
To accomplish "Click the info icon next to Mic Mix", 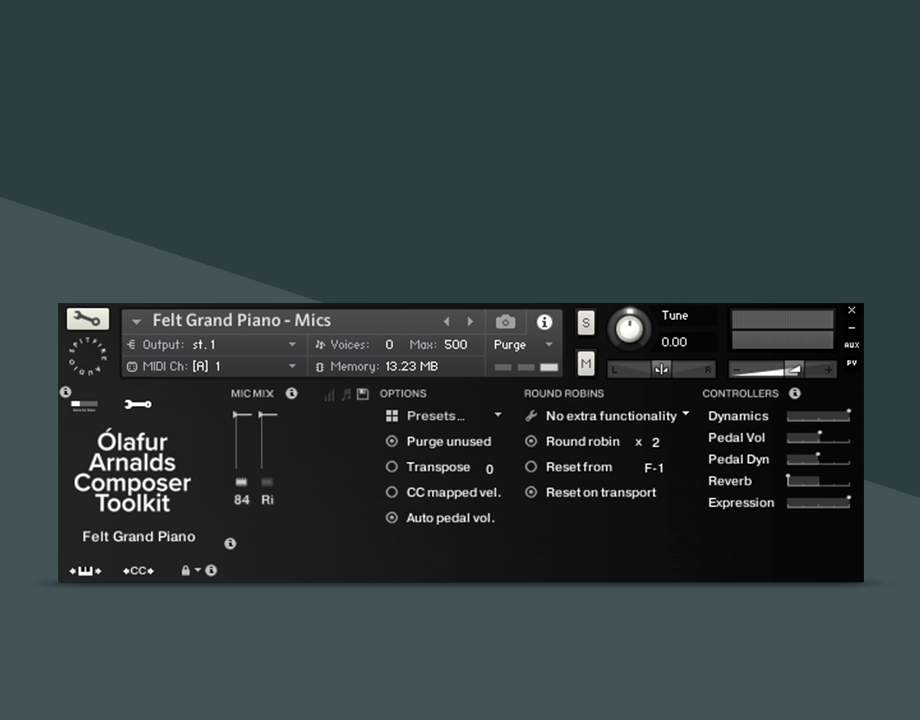I will tap(291, 394).
